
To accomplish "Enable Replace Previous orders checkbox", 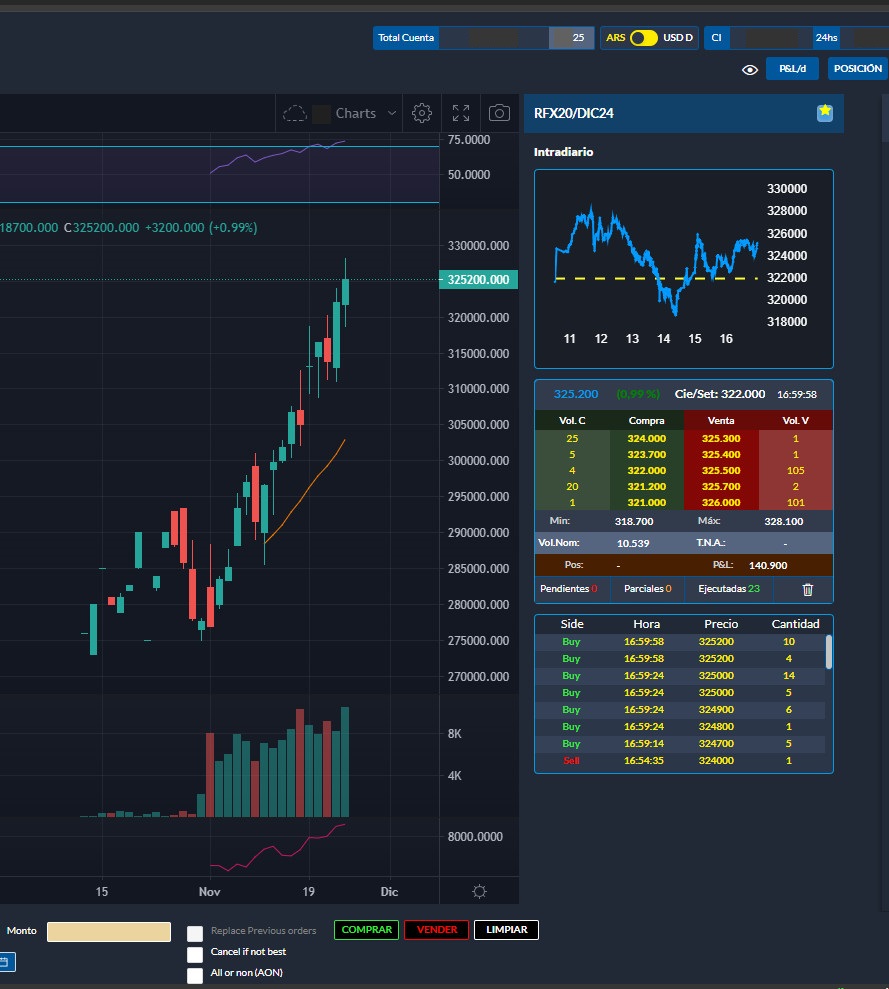I will tap(195, 933).
